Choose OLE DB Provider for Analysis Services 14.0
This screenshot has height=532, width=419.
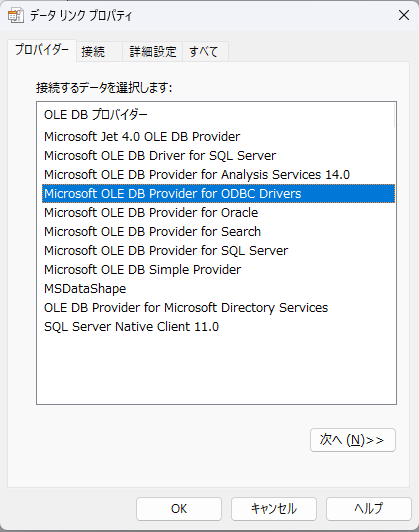[x=218, y=175]
